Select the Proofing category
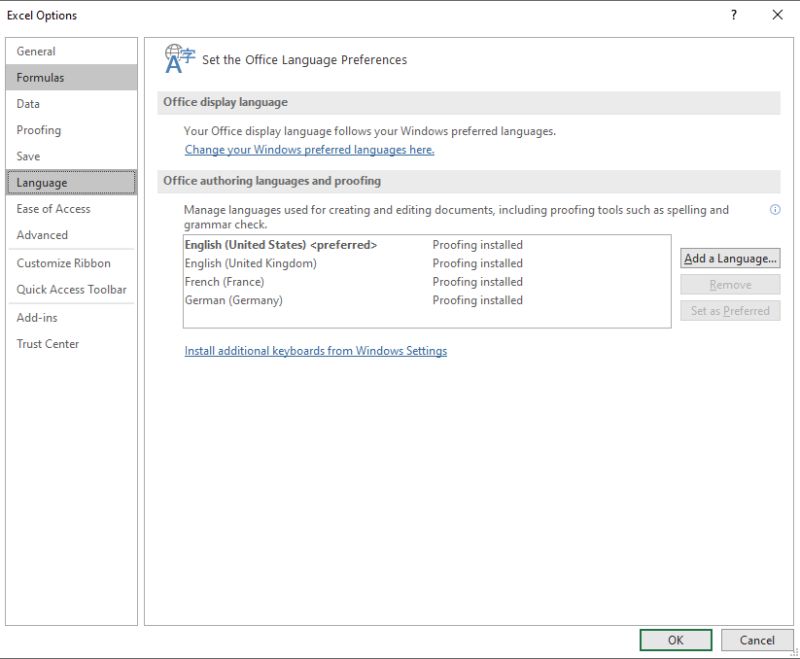Screen dimensions: 800x659 pyautogui.click(x=71, y=130)
